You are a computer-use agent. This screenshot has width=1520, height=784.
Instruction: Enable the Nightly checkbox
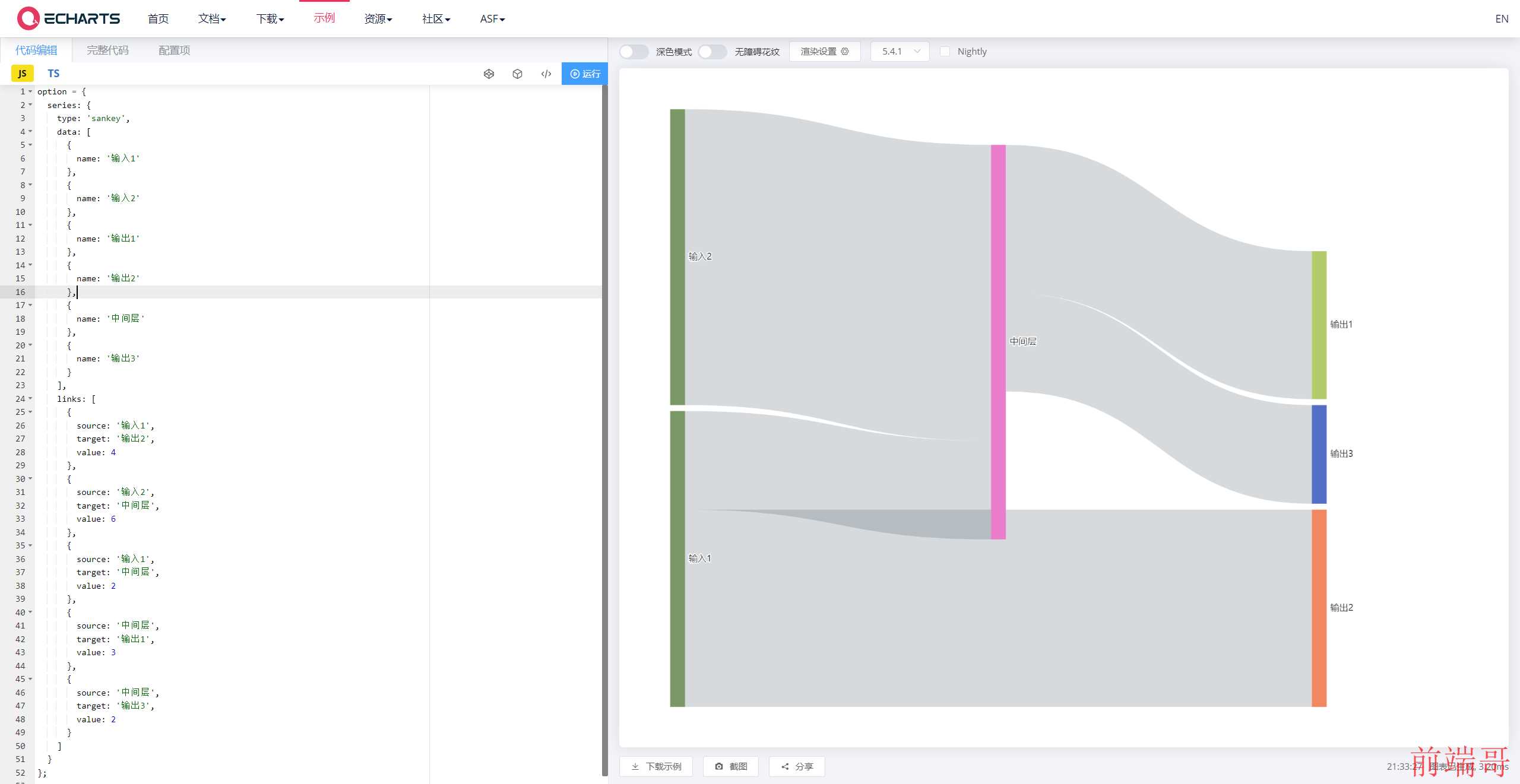[945, 52]
